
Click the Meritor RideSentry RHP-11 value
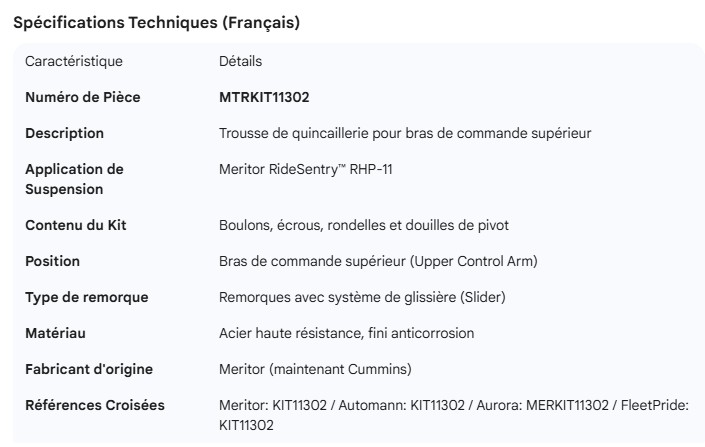305,170
